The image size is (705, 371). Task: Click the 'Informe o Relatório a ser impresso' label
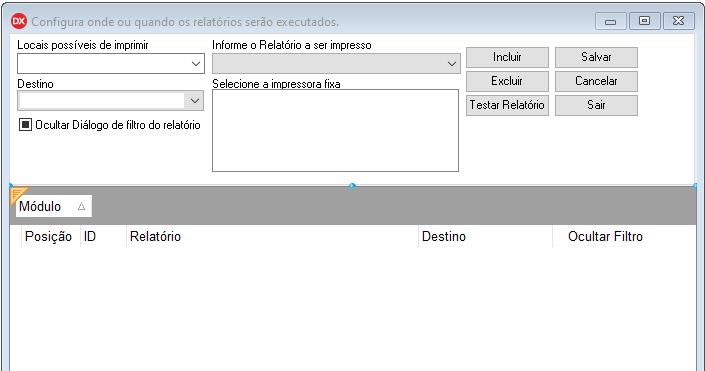292,45
